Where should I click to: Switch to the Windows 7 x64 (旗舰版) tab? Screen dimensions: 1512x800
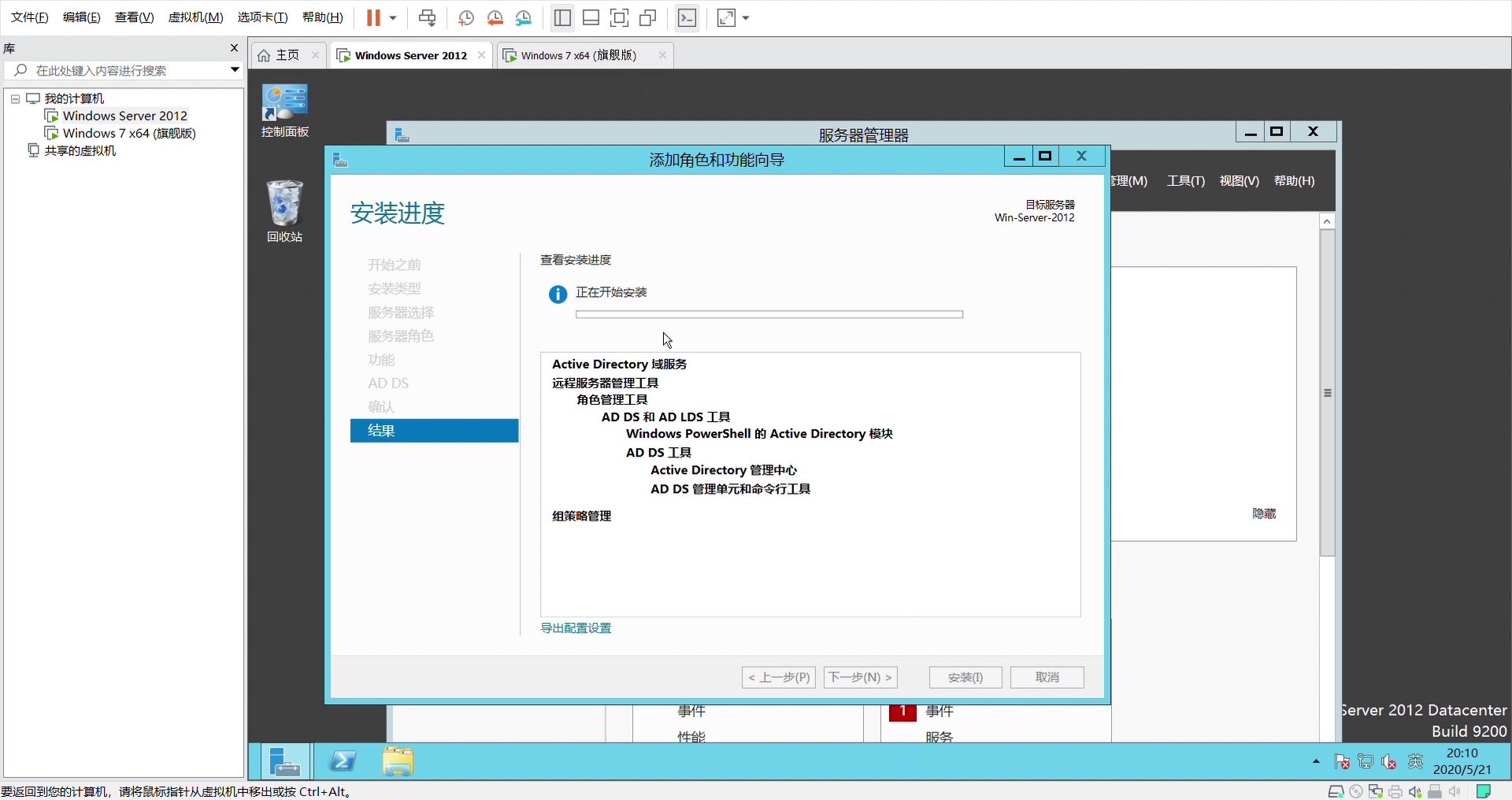click(579, 55)
